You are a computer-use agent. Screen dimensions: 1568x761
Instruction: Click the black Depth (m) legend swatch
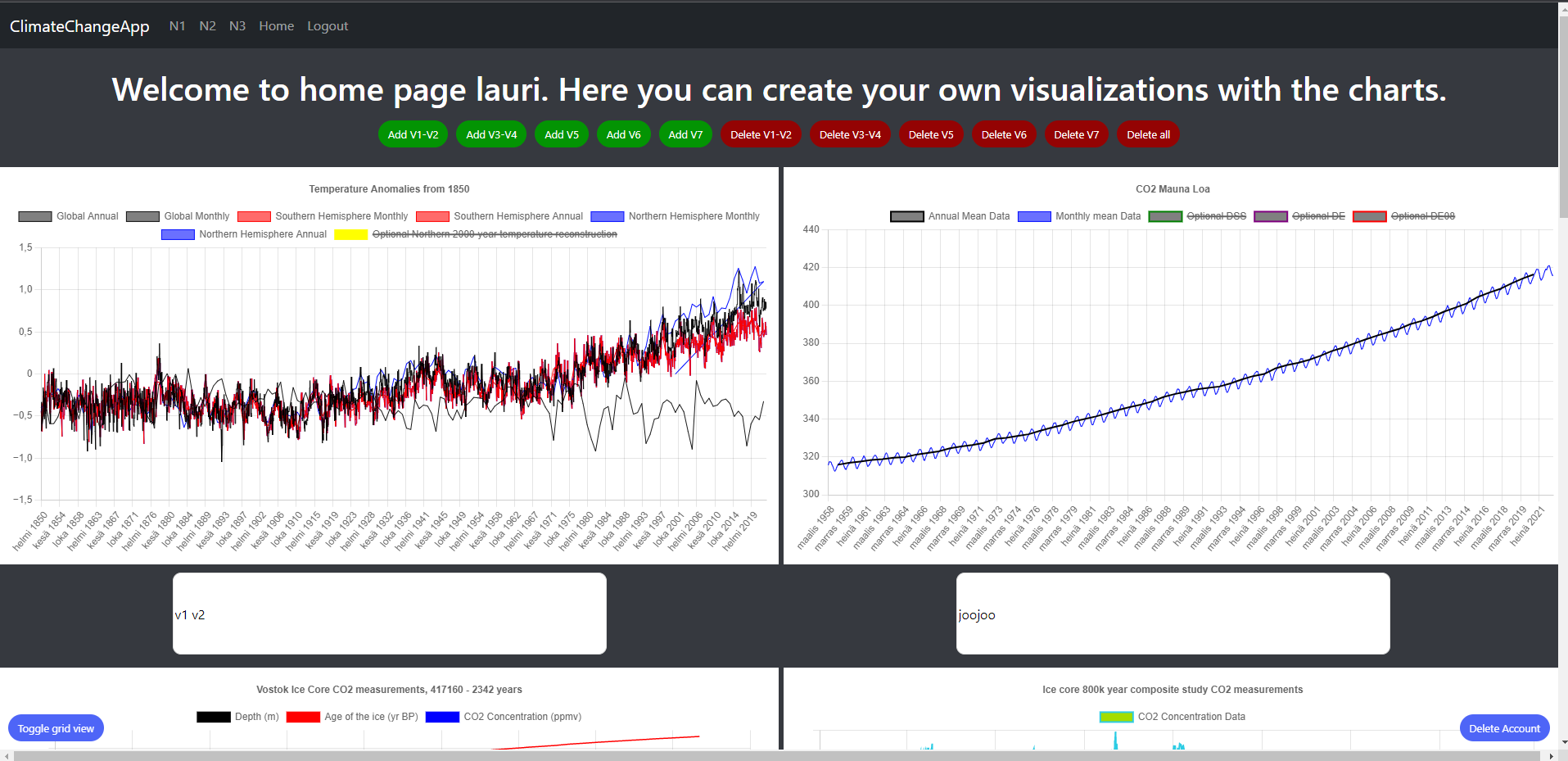(x=214, y=717)
